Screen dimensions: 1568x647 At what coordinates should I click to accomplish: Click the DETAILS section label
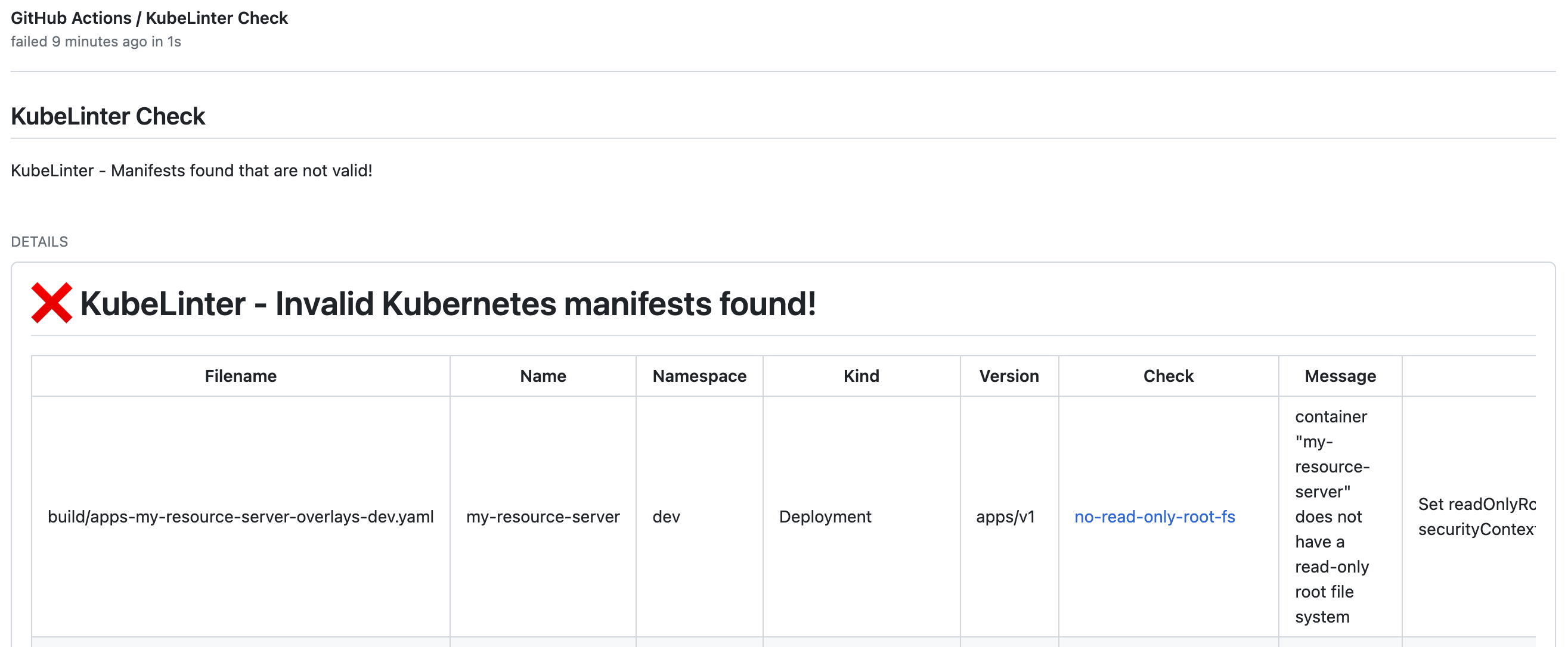point(39,241)
